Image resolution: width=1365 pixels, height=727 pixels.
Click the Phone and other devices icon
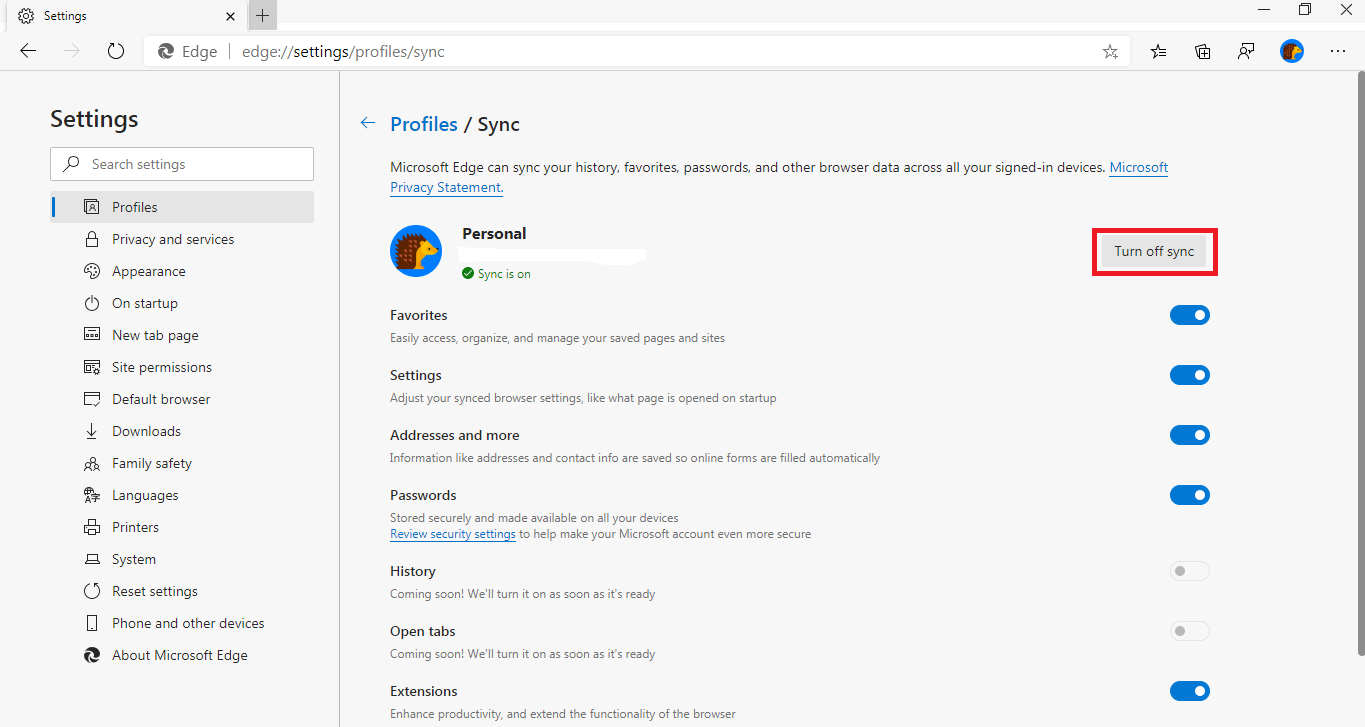(x=92, y=623)
